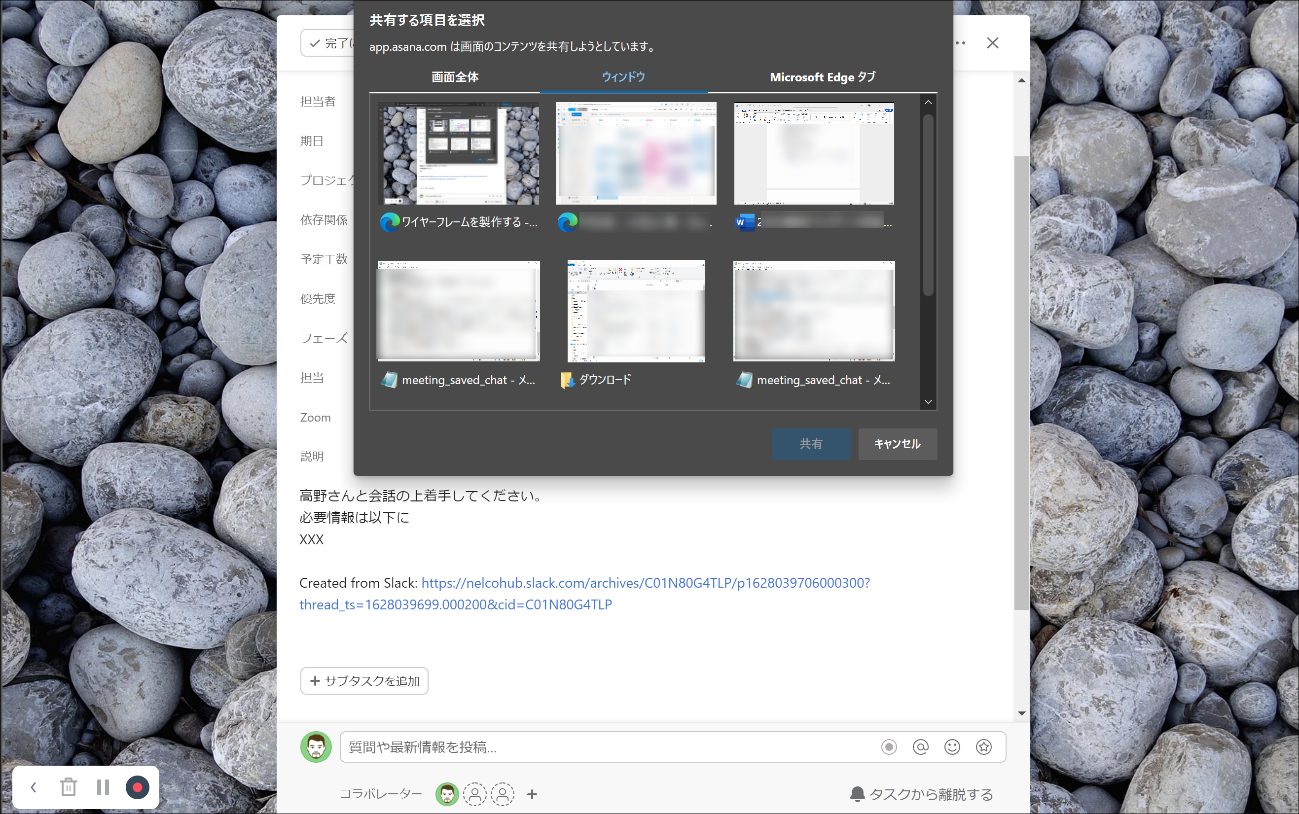The image size is (1299, 814).
Task: Pause the recording using the pause icon
Action: point(103,787)
